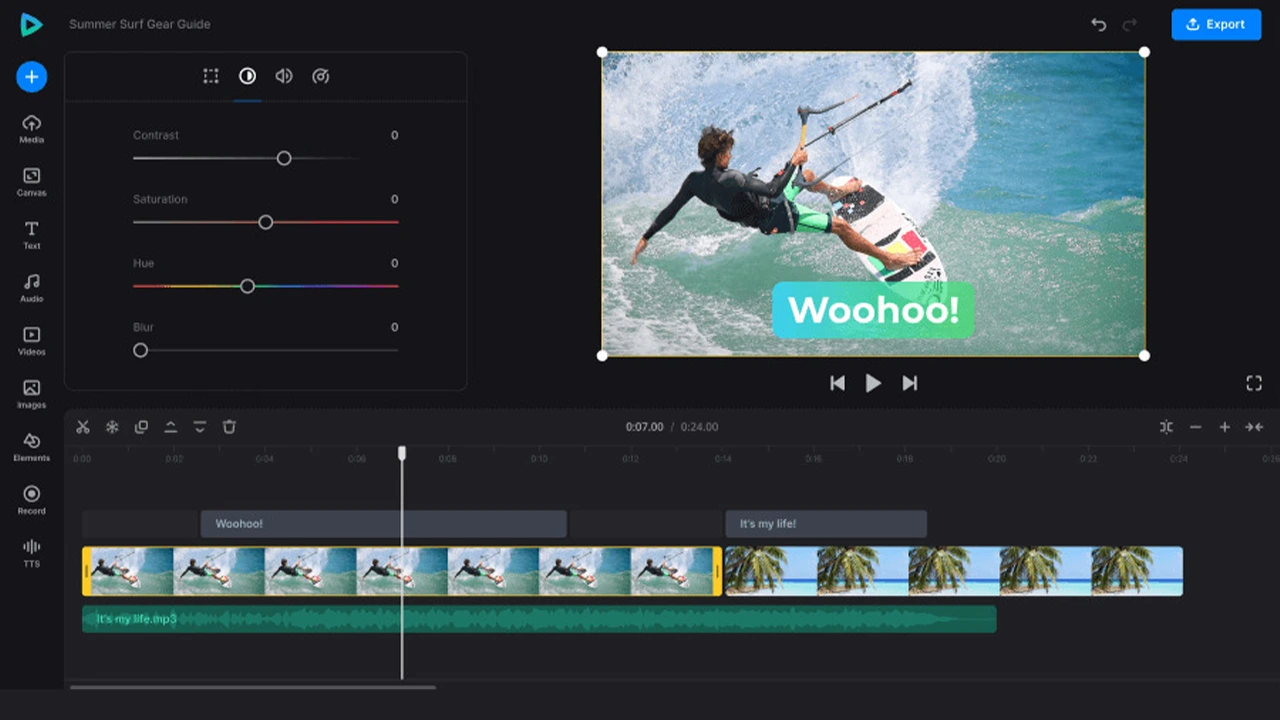The height and width of the screenshot is (720, 1280).
Task: Start the Record tool
Action: pyautogui.click(x=31, y=499)
